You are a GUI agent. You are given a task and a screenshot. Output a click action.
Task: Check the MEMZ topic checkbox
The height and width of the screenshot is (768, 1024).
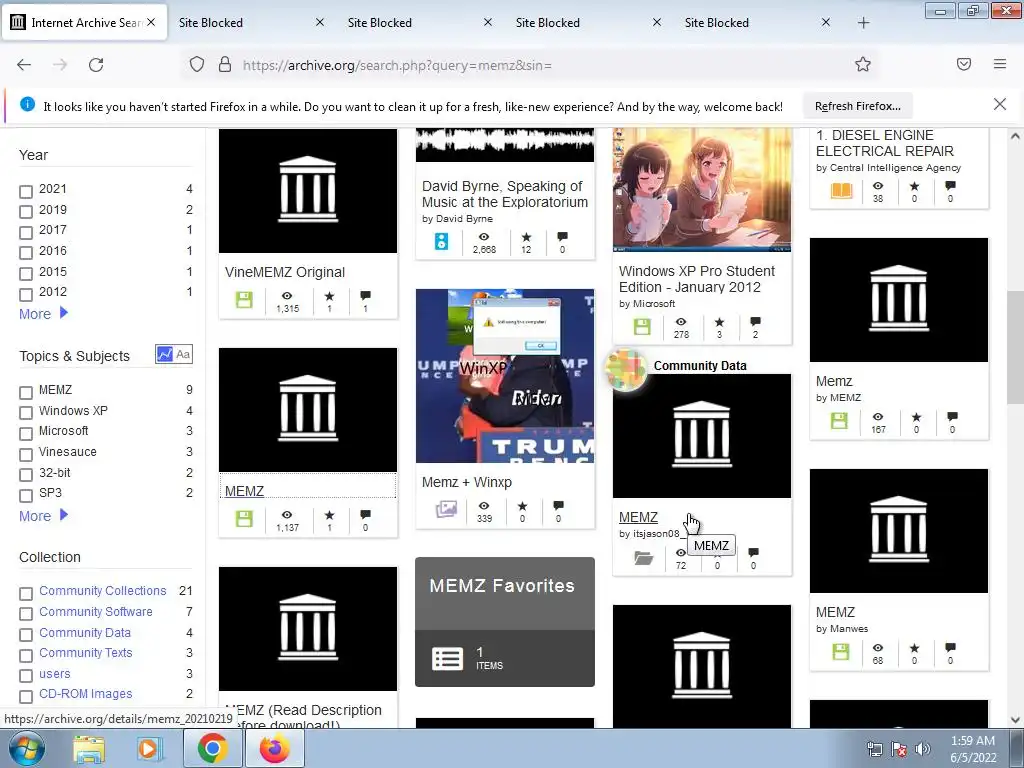pos(26,392)
